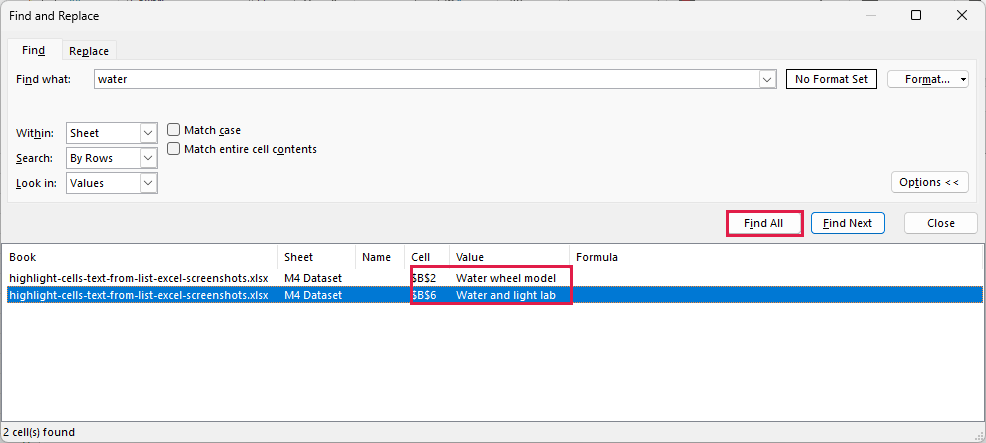Open the Format button dropdown arrow
The image size is (986, 443).
click(x=963, y=79)
